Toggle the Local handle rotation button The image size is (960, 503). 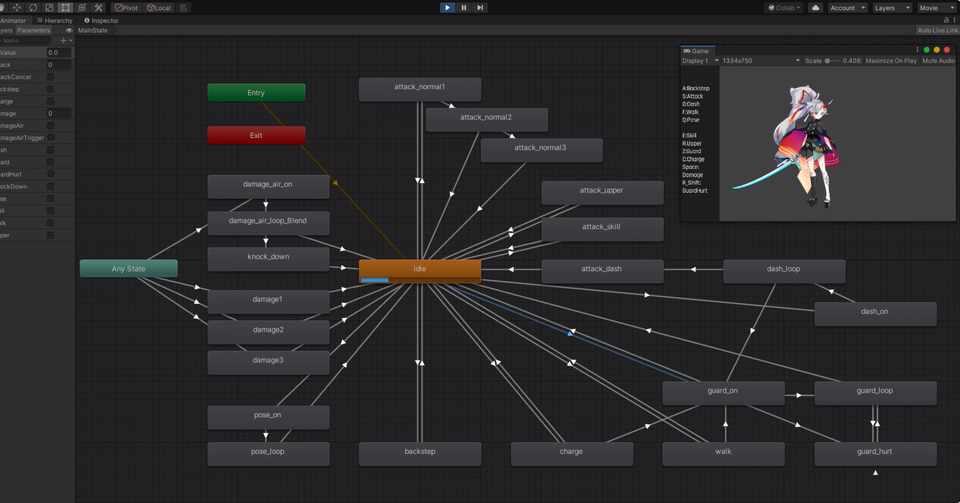159,8
